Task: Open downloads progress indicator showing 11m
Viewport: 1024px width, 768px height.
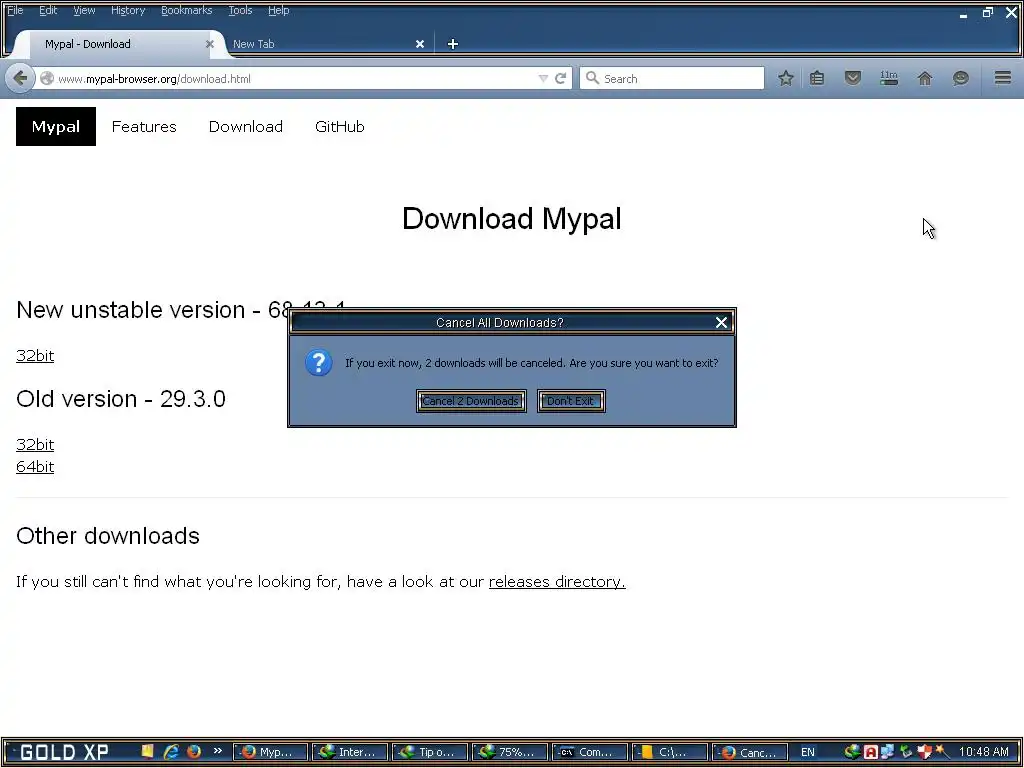Action: click(x=889, y=78)
